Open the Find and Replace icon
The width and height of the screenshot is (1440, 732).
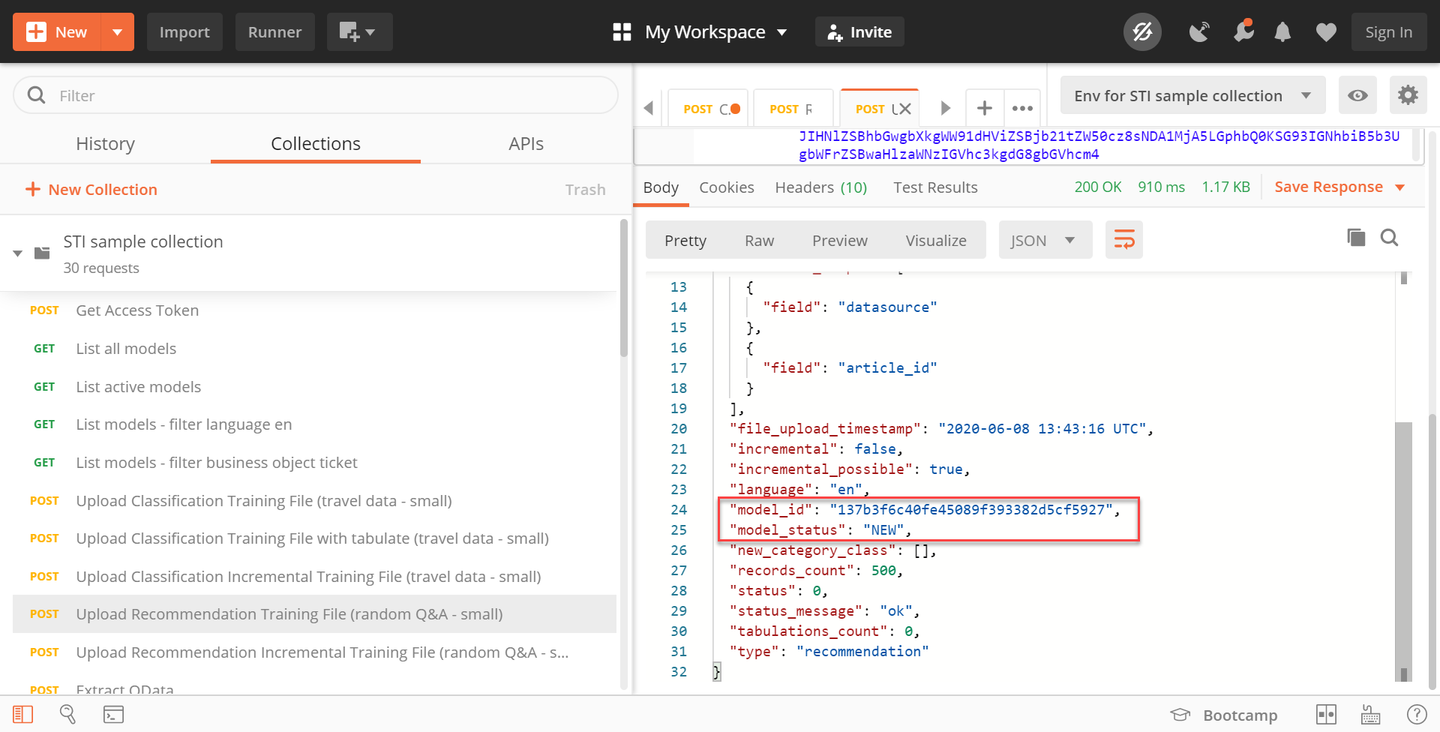pos(68,714)
